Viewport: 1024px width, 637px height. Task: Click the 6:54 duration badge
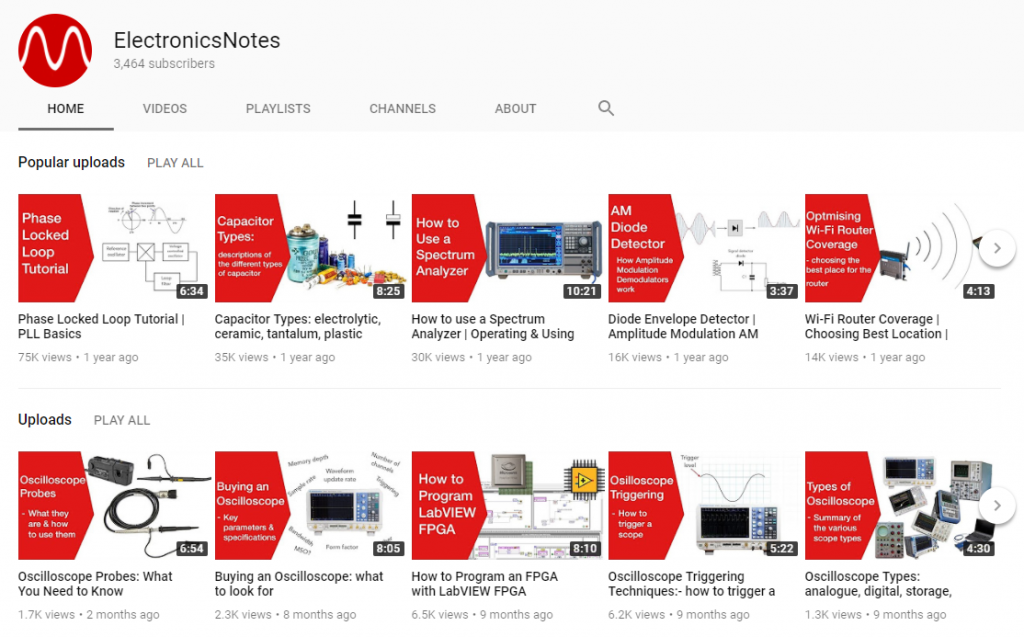192,549
